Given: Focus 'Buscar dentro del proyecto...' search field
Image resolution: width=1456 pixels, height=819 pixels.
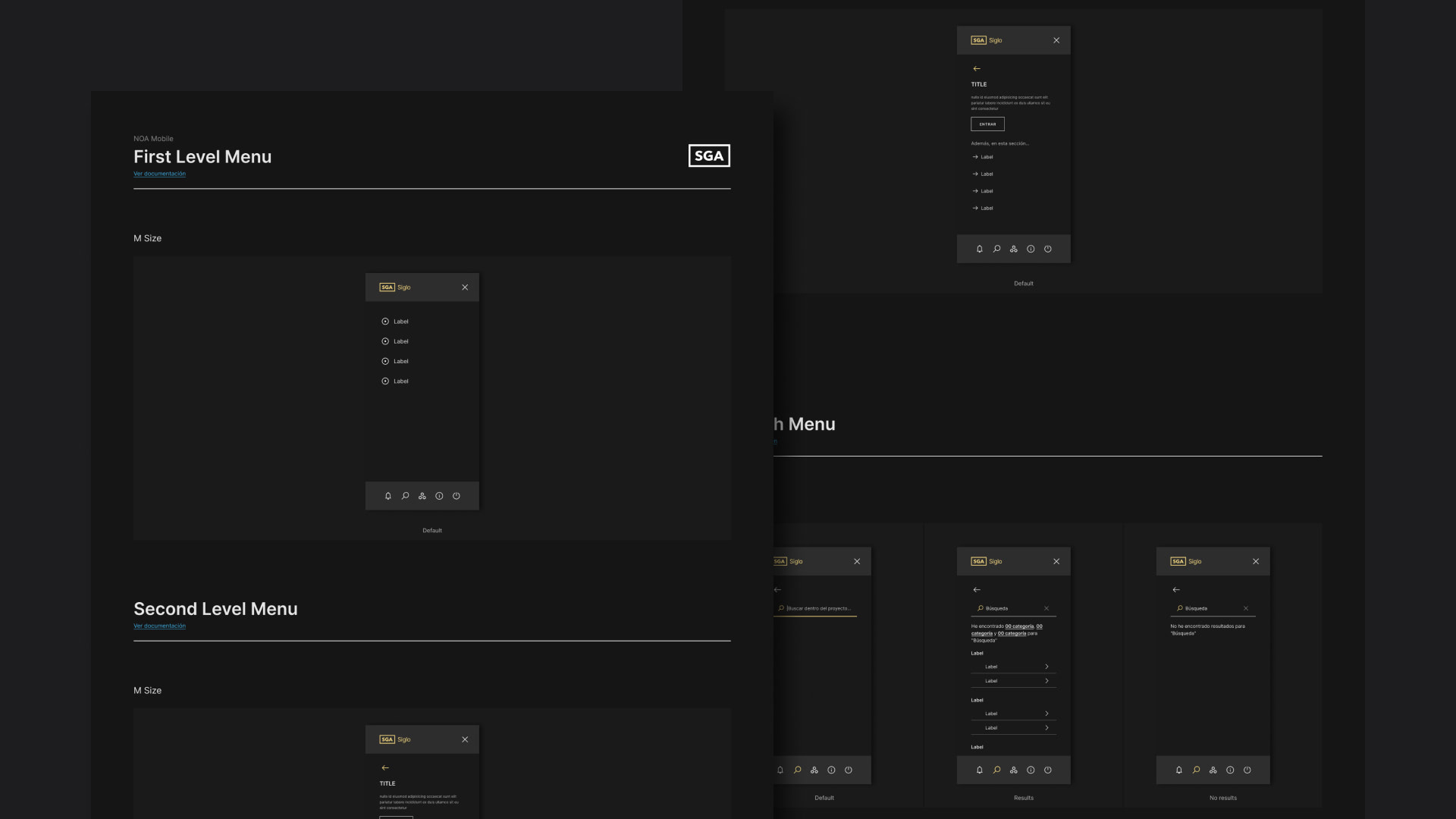Looking at the screenshot, I should point(815,609).
